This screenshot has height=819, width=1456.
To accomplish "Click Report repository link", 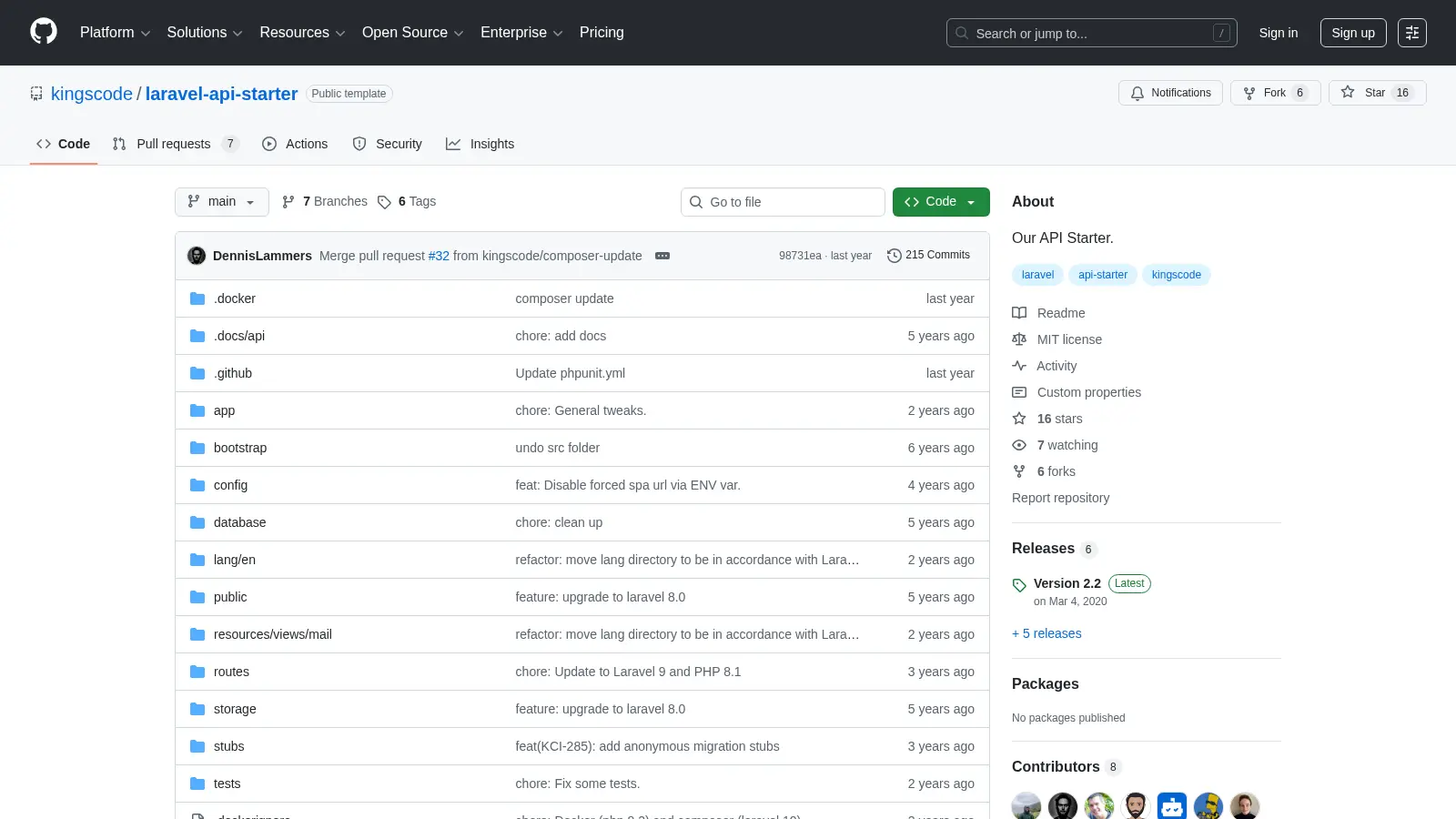I will [1060, 498].
